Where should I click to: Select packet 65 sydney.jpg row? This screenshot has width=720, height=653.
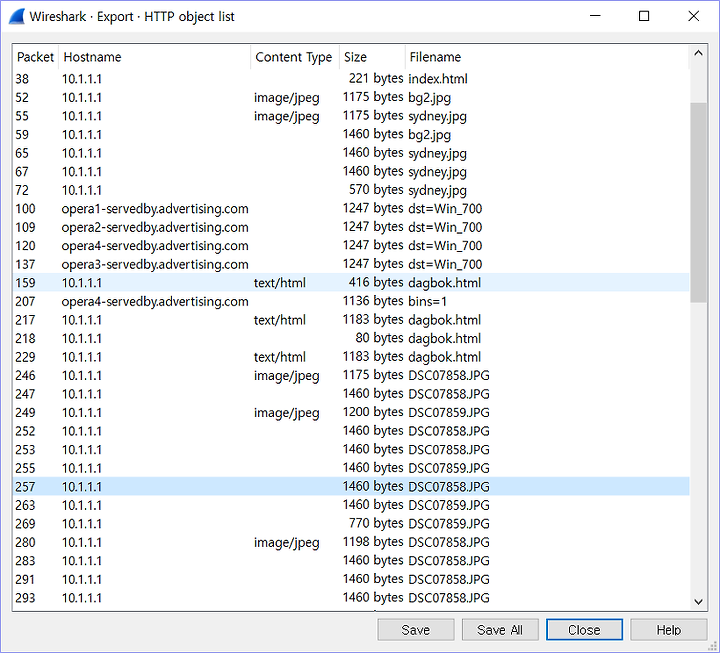coord(351,153)
